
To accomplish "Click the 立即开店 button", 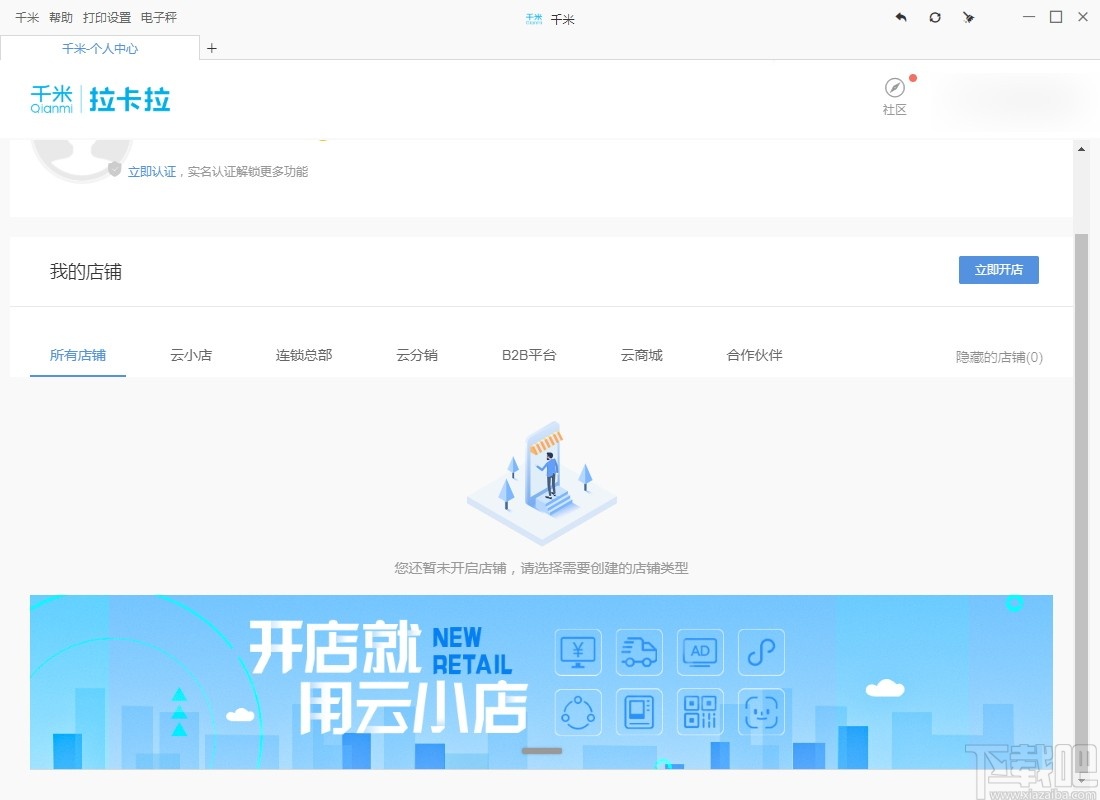I will click(998, 269).
